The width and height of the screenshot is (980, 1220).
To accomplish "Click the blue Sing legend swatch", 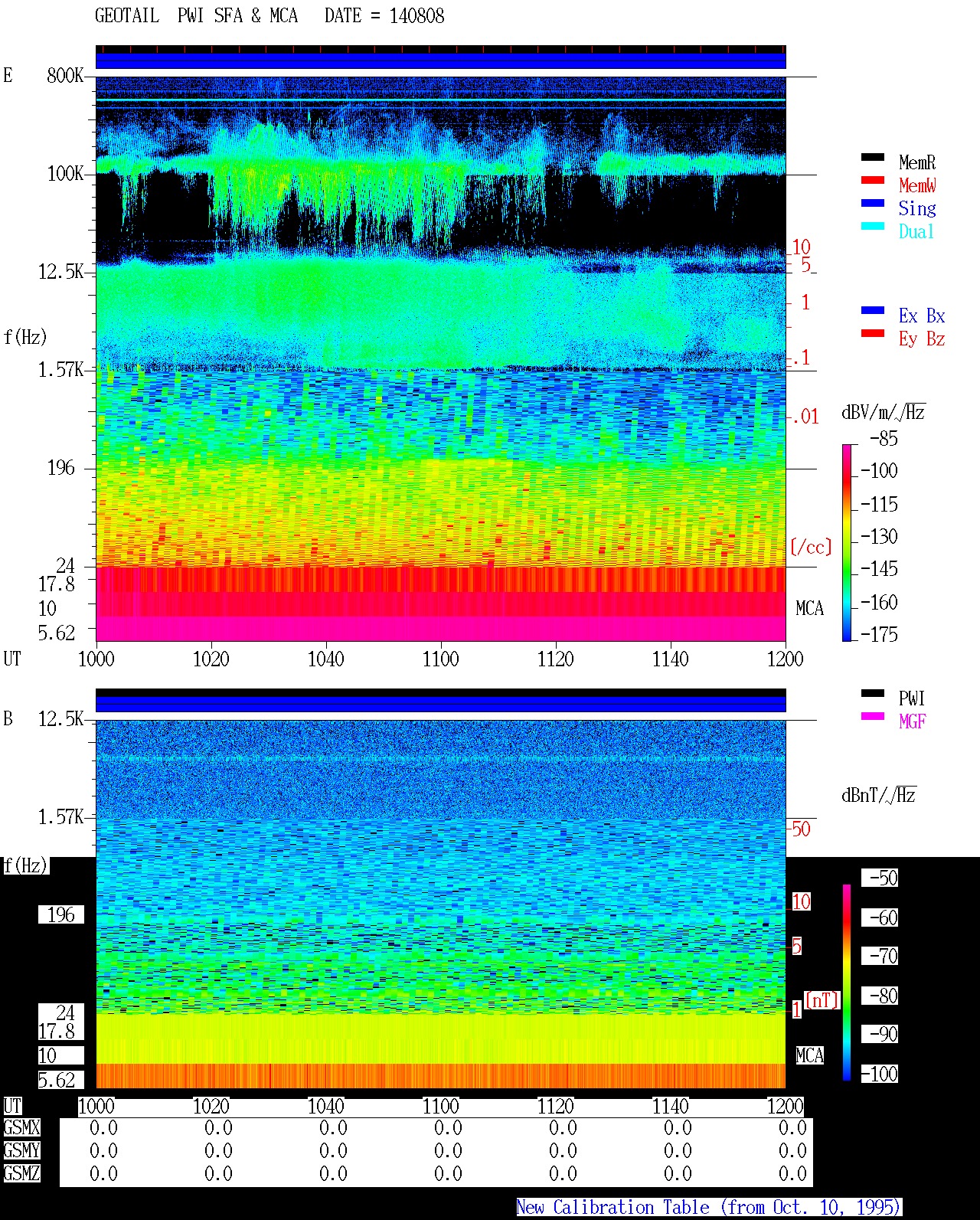I will click(x=873, y=203).
